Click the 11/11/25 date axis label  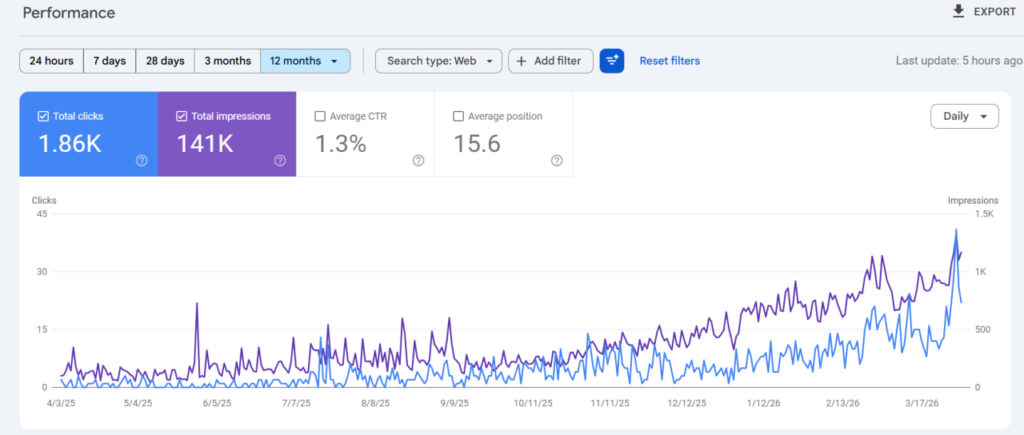point(609,404)
